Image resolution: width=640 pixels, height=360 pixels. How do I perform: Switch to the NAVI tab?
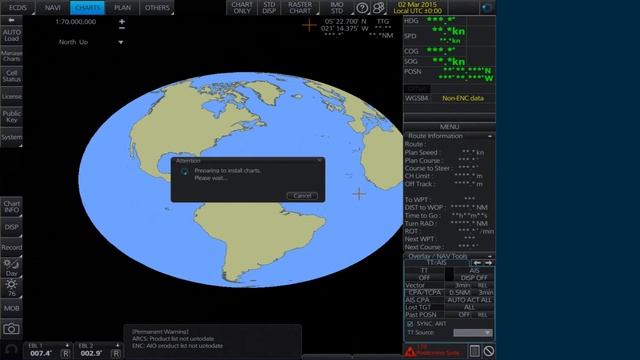(53, 8)
